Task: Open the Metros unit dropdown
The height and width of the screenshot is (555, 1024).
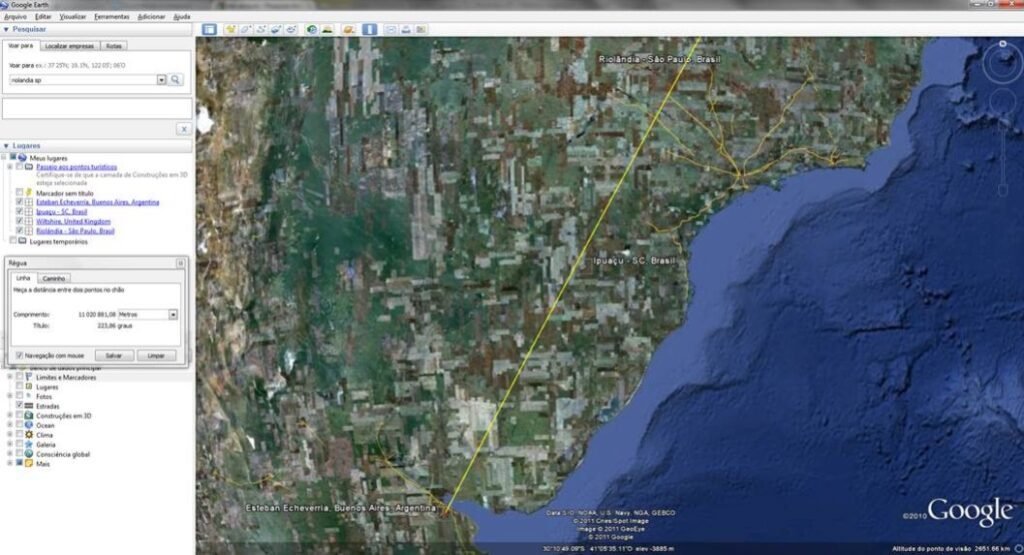Action: (x=173, y=314)
